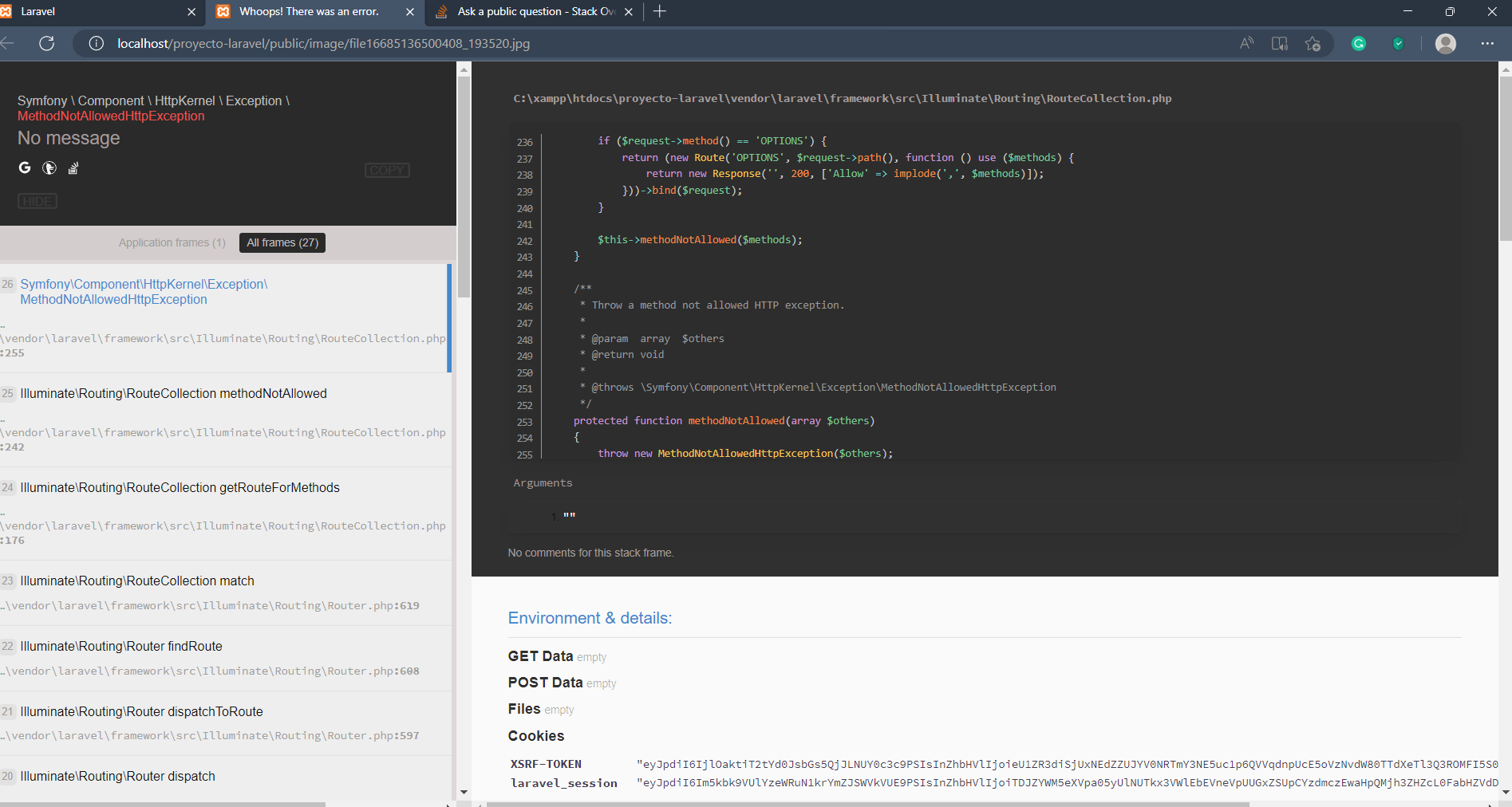Switch to Application frames (1) tab
The image size is (1512, 807).
tap(172, 242)
